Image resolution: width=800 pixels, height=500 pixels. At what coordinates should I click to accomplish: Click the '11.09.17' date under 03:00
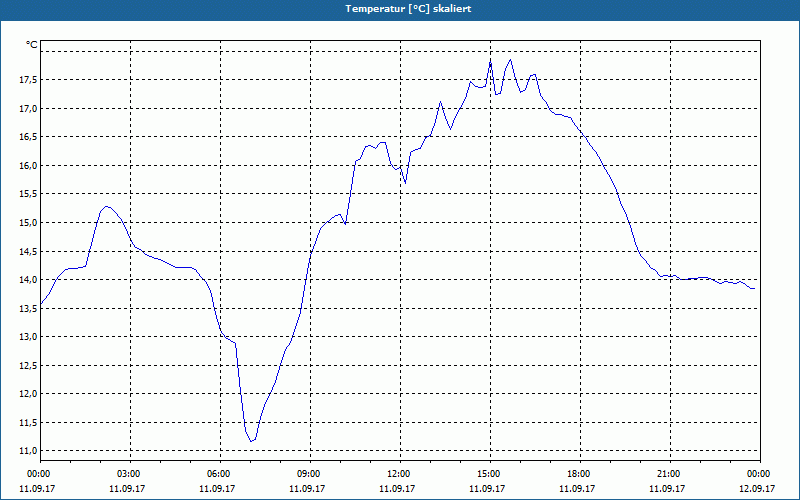pos(127,488)
